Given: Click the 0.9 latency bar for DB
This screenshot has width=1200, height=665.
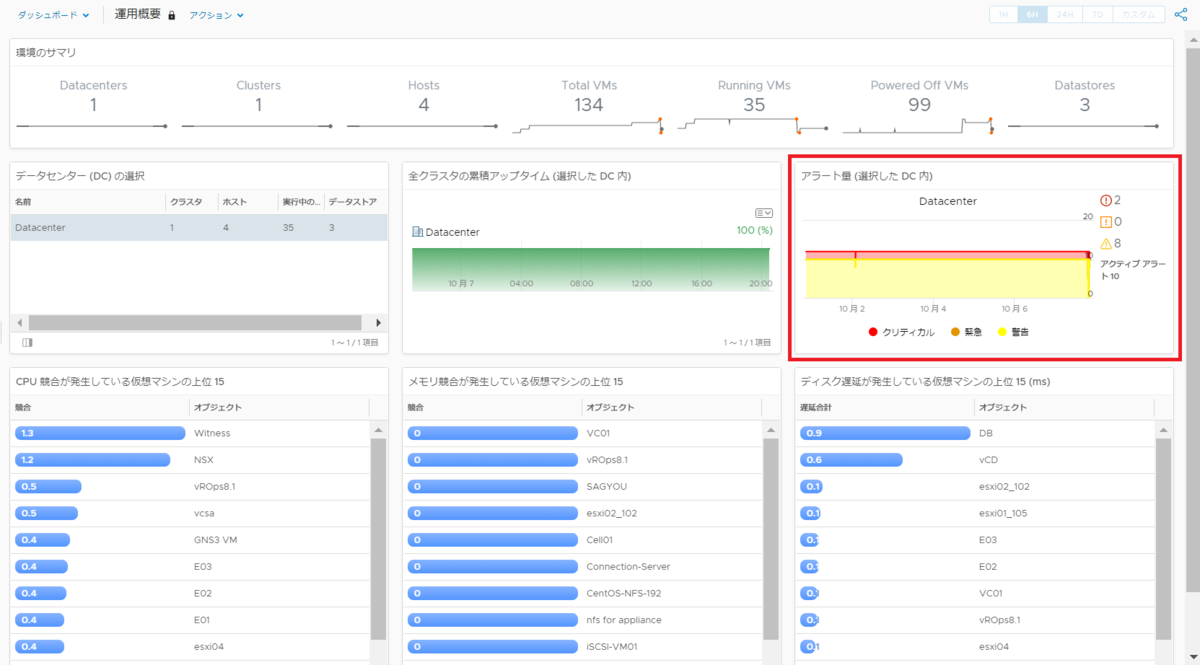Looking at the screenshot, I should click(886, 433).
